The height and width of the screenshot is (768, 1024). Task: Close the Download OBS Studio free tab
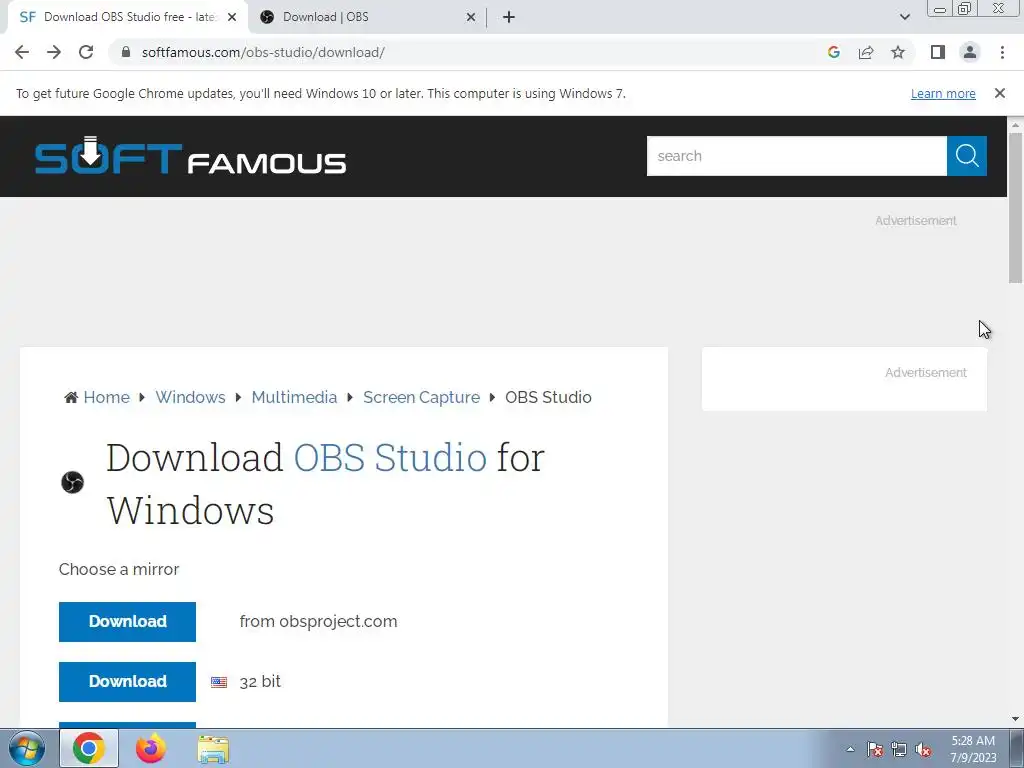(x=232, y=18)
